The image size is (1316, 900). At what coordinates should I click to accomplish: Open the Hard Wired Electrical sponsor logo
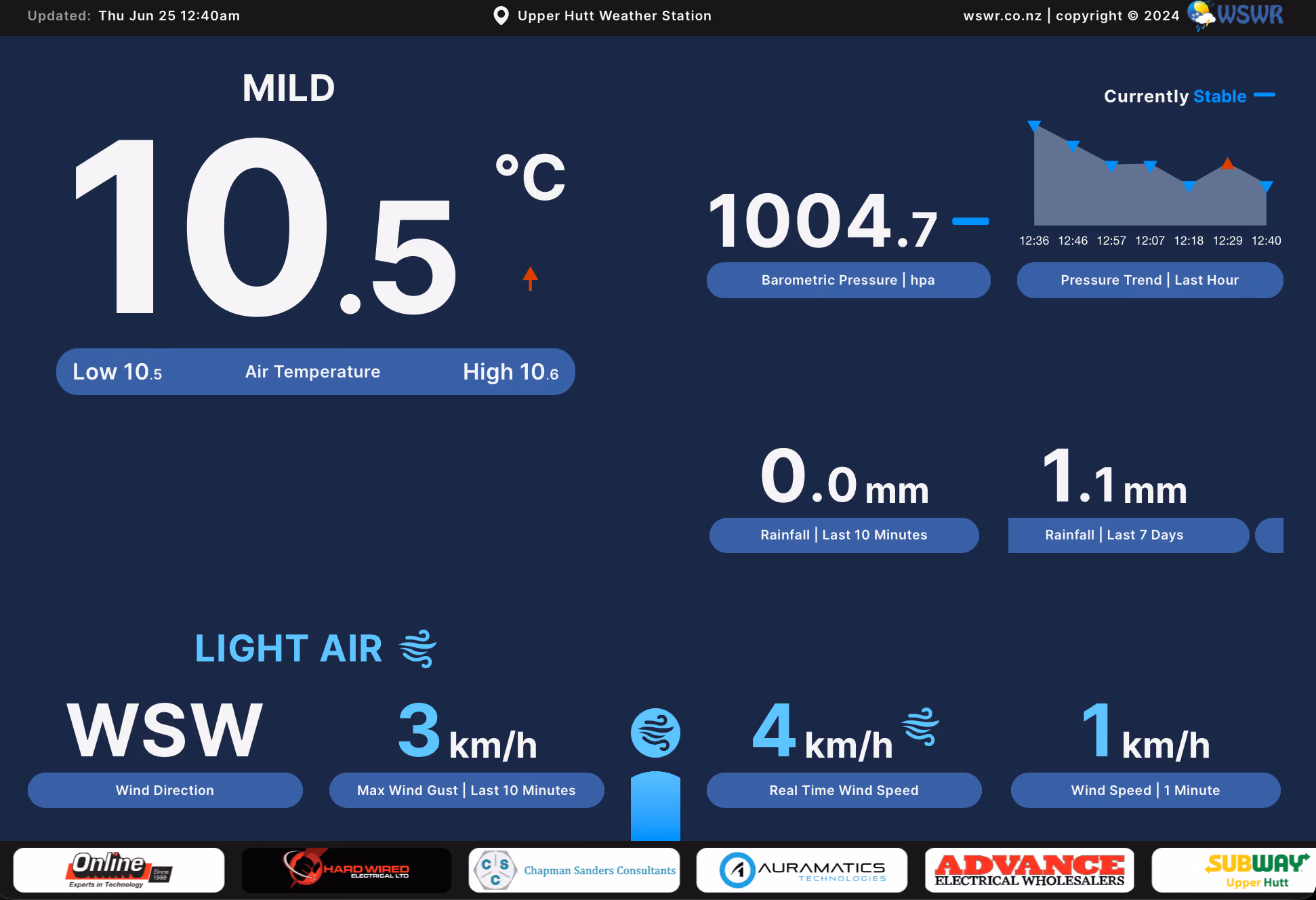[346, 870]
